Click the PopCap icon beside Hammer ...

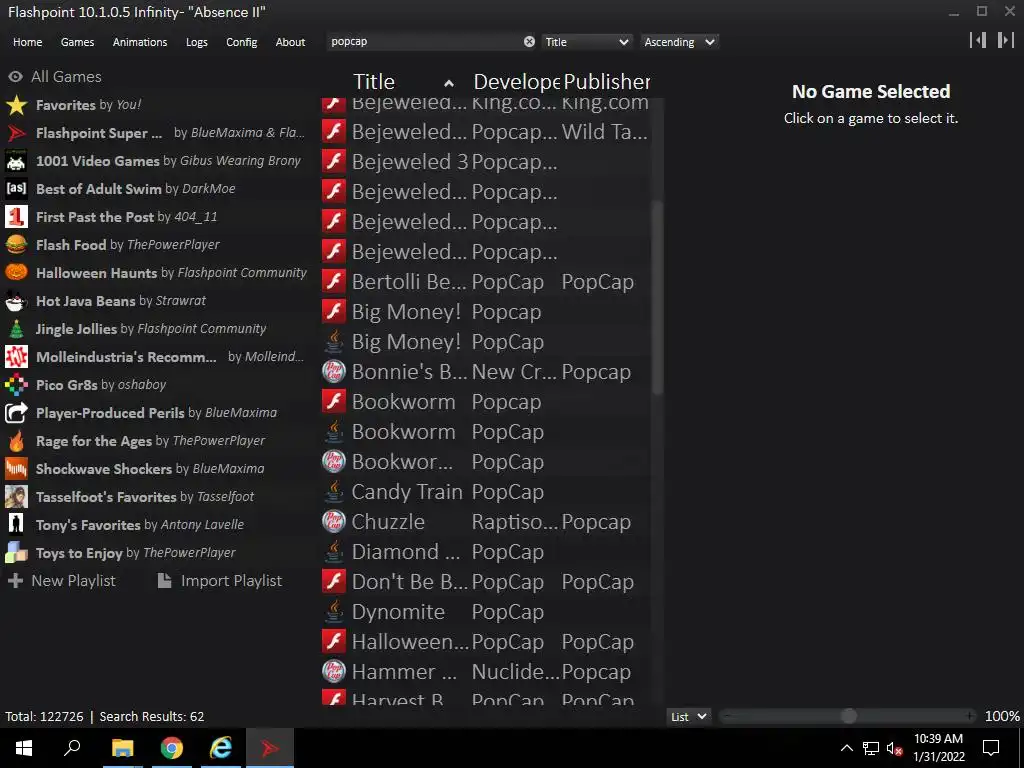(x=334, y=672)
